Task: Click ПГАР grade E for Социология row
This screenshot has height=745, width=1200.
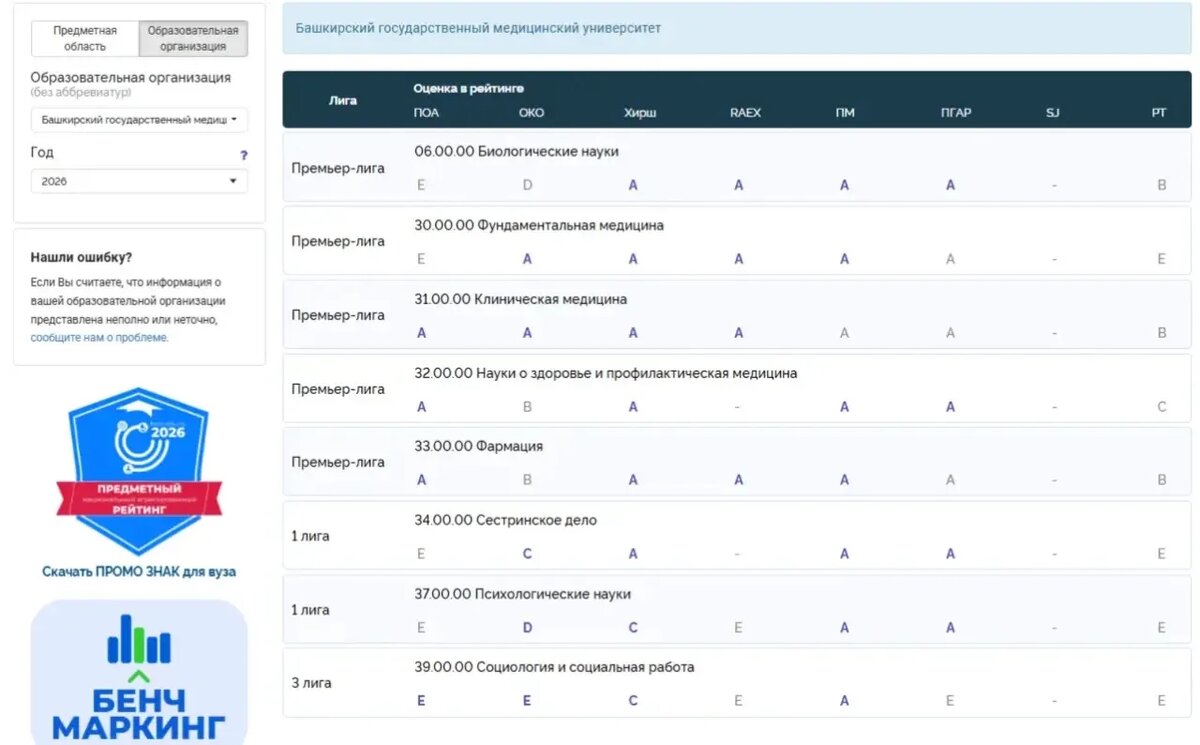Action: coord(950,701)
